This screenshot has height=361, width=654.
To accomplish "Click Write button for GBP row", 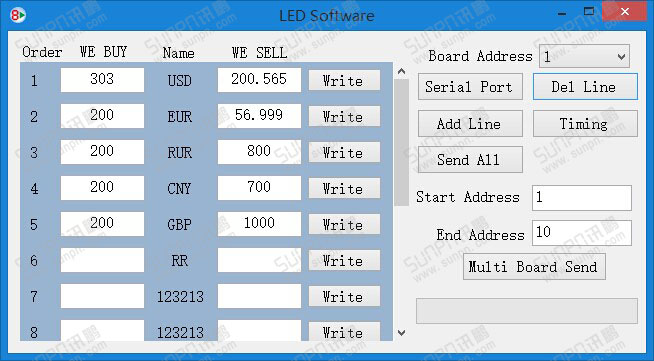I will click(x=344, y=224).
